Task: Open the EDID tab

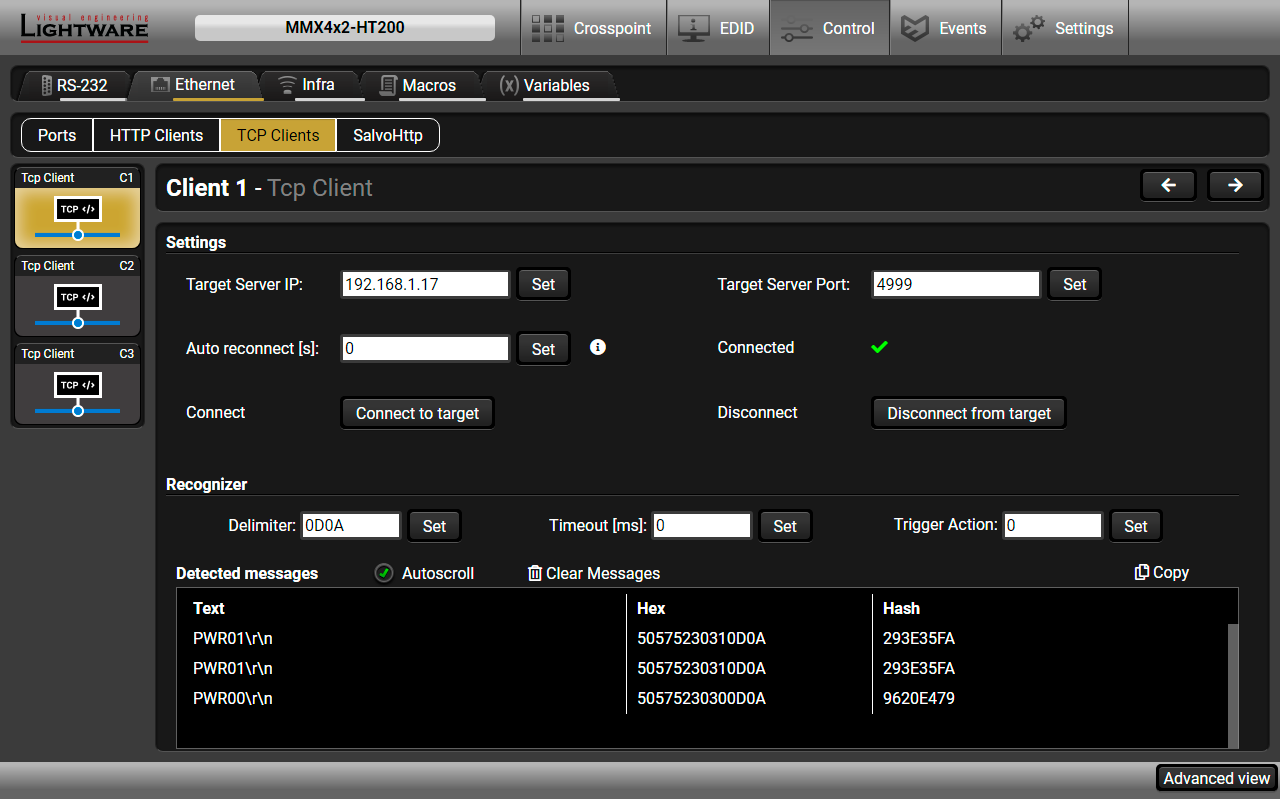Action: click(x=718, y=28)
